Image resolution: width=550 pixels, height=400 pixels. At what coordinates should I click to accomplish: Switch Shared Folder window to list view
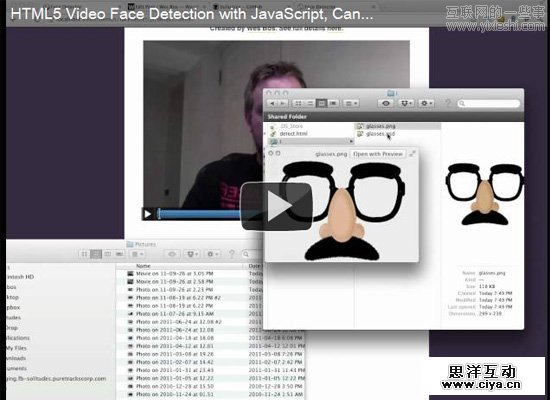click(310, 103)
